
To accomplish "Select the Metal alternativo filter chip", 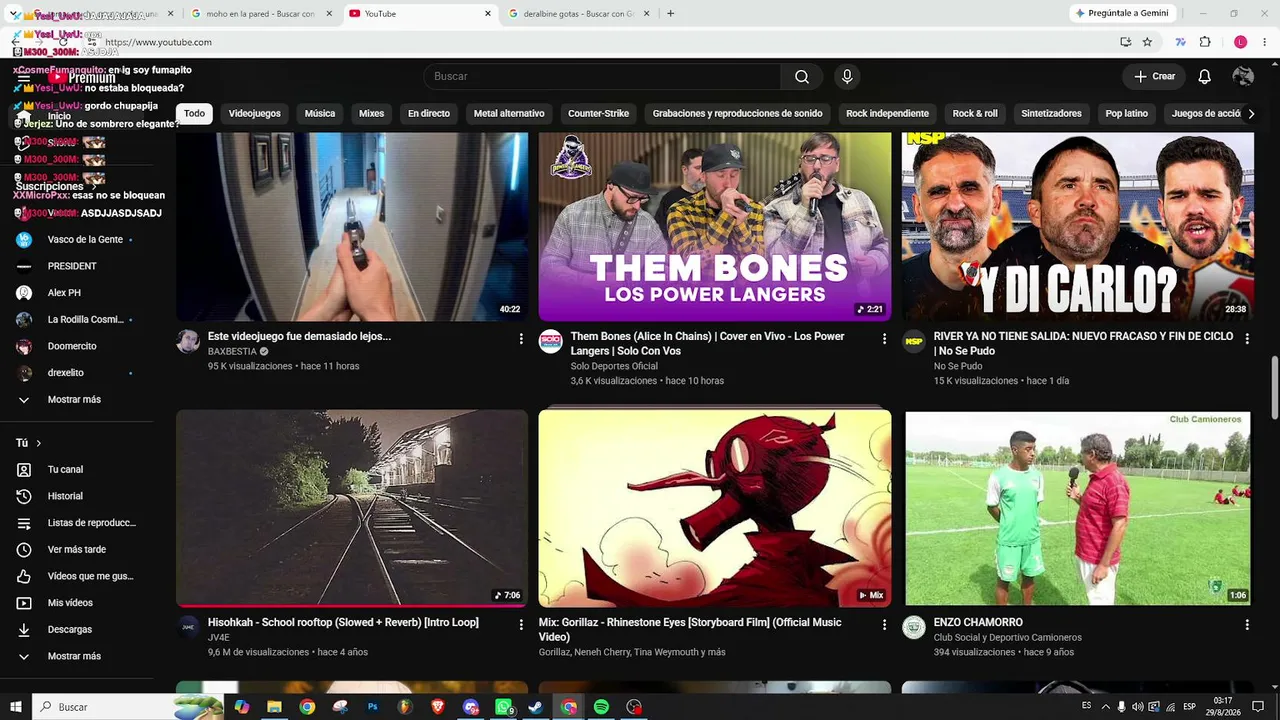I will click(x=509, y=114).
